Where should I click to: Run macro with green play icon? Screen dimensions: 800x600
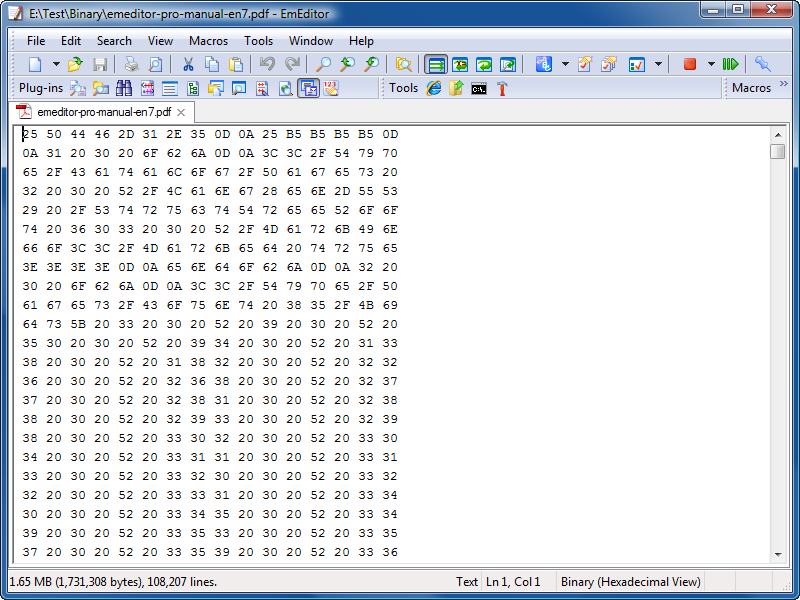pyautogui.click(x=731, y=64)
